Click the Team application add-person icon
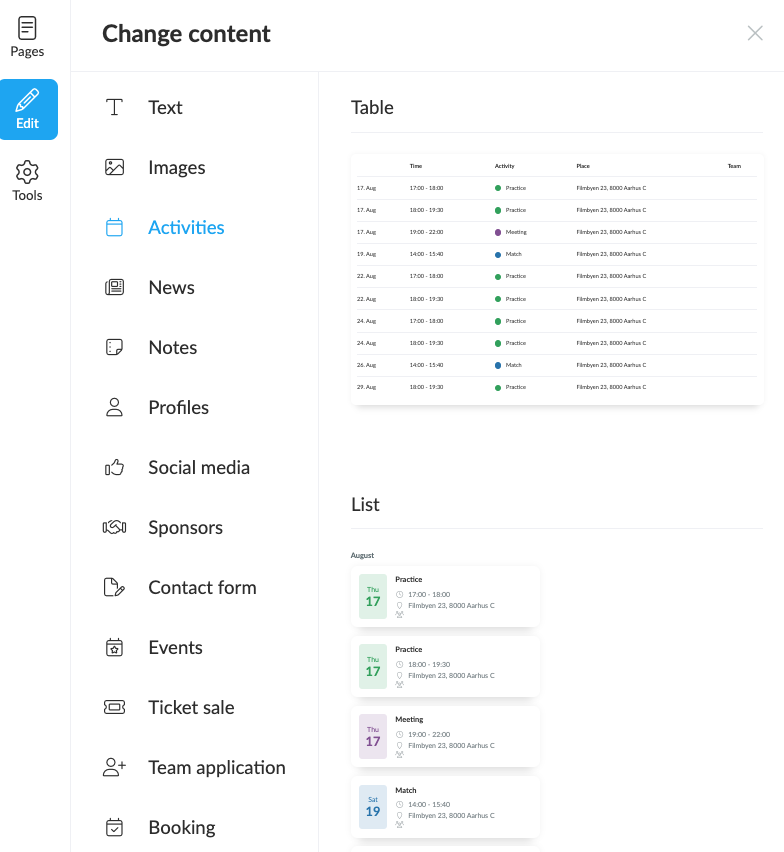784x852 pixels. click(114, 767)
